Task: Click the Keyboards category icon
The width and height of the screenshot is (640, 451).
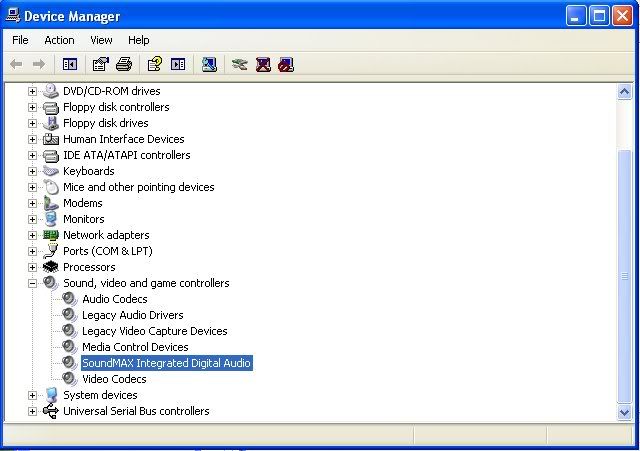Action: click(x=51, y=171)
